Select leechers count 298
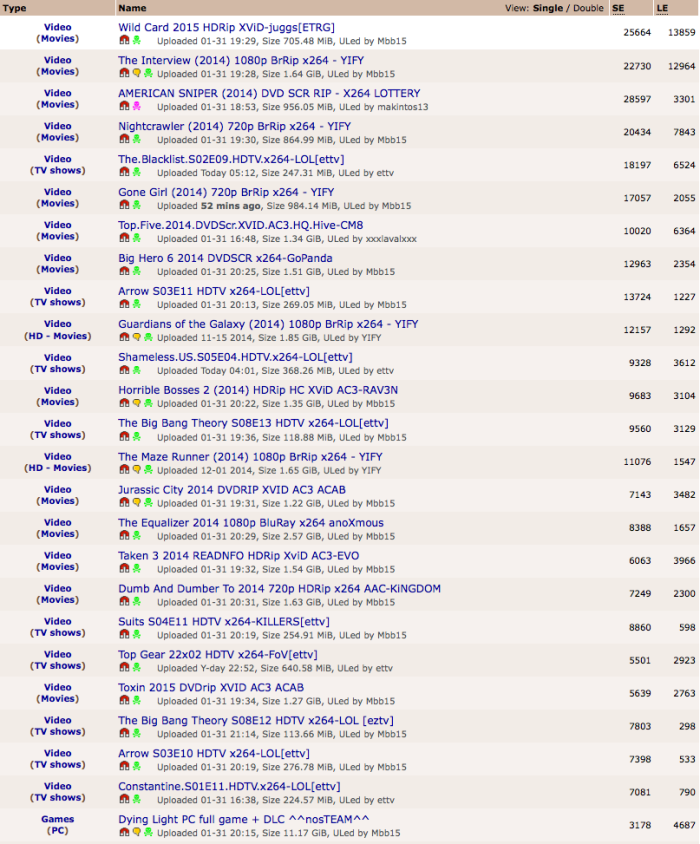 tap(687, 726)
